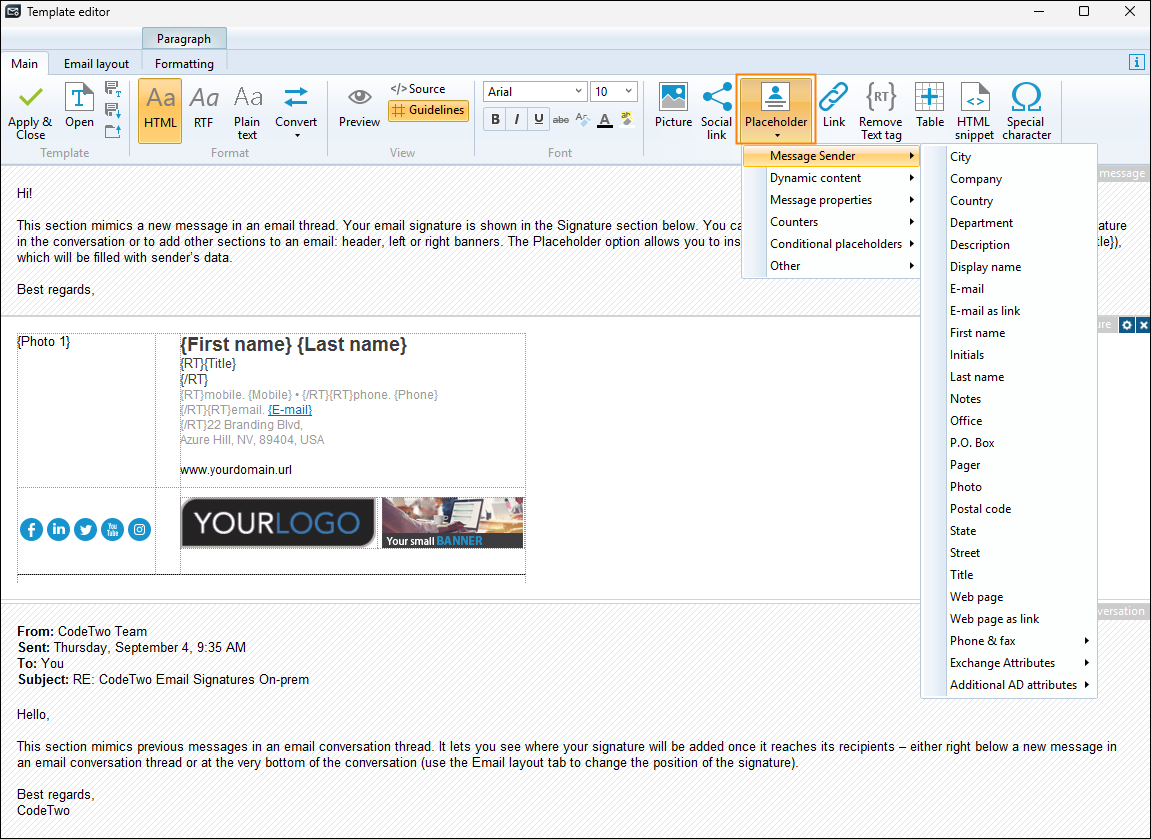The height and width of the screenshot is (839, 1151).
Task: Pick the font color swatch
Action: coord(604,120)
